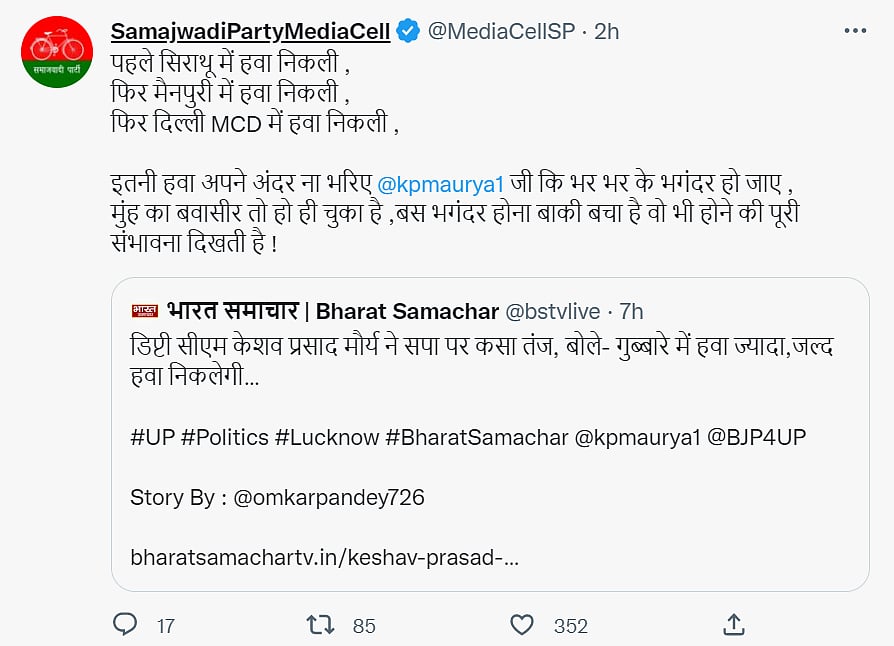Click the @MediaCellSP handle
The height and width of the screenshot is (646, 894).
(501, 31)
